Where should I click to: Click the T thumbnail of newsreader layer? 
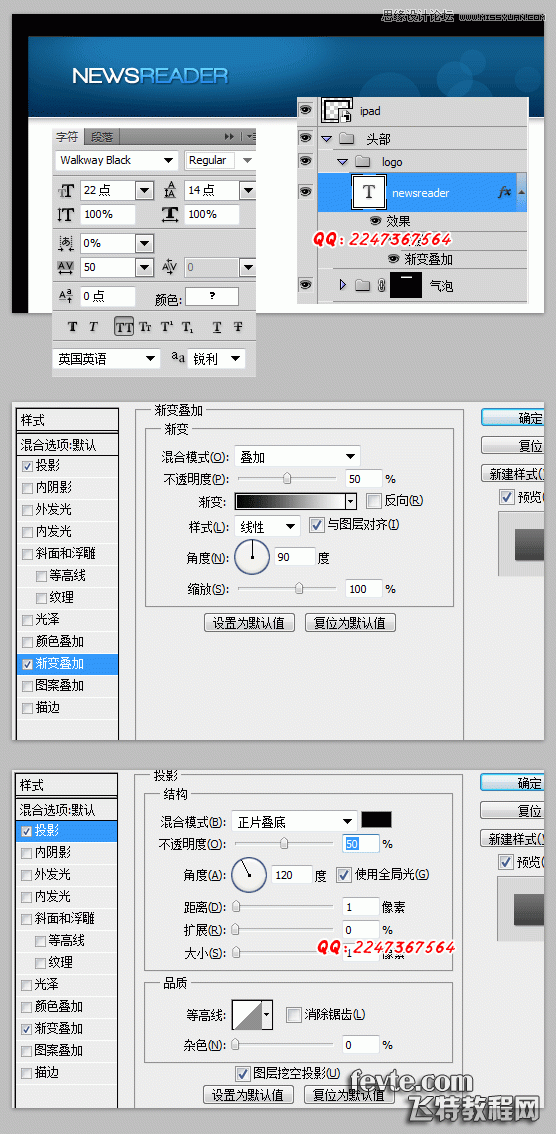[x=369, y=192]
